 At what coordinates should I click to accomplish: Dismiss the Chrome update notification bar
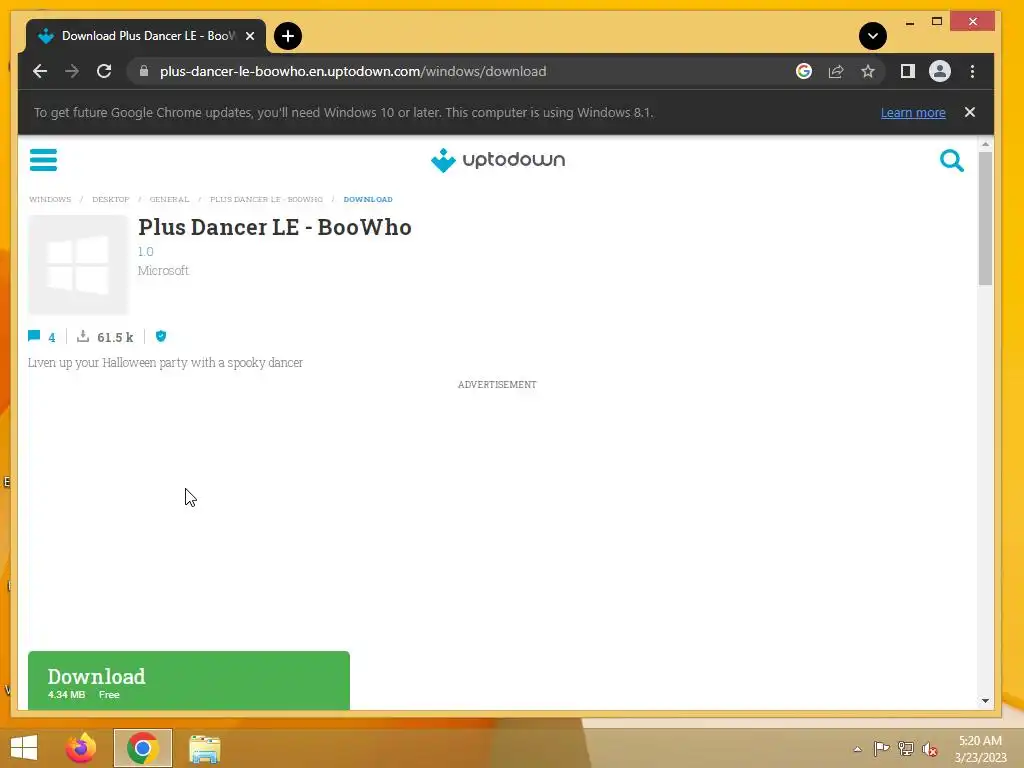(970, 112)
